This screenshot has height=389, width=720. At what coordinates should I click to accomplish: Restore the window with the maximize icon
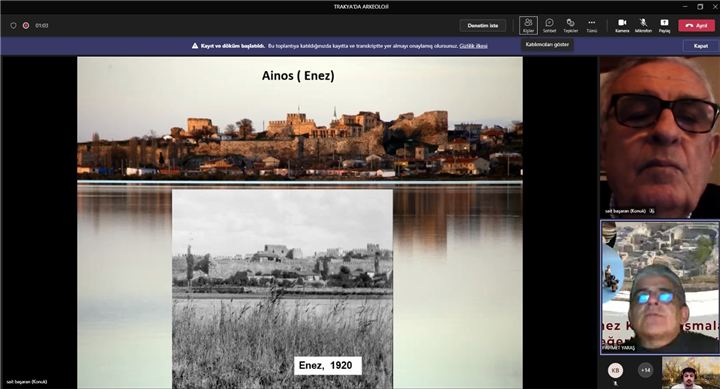[700, 6]
